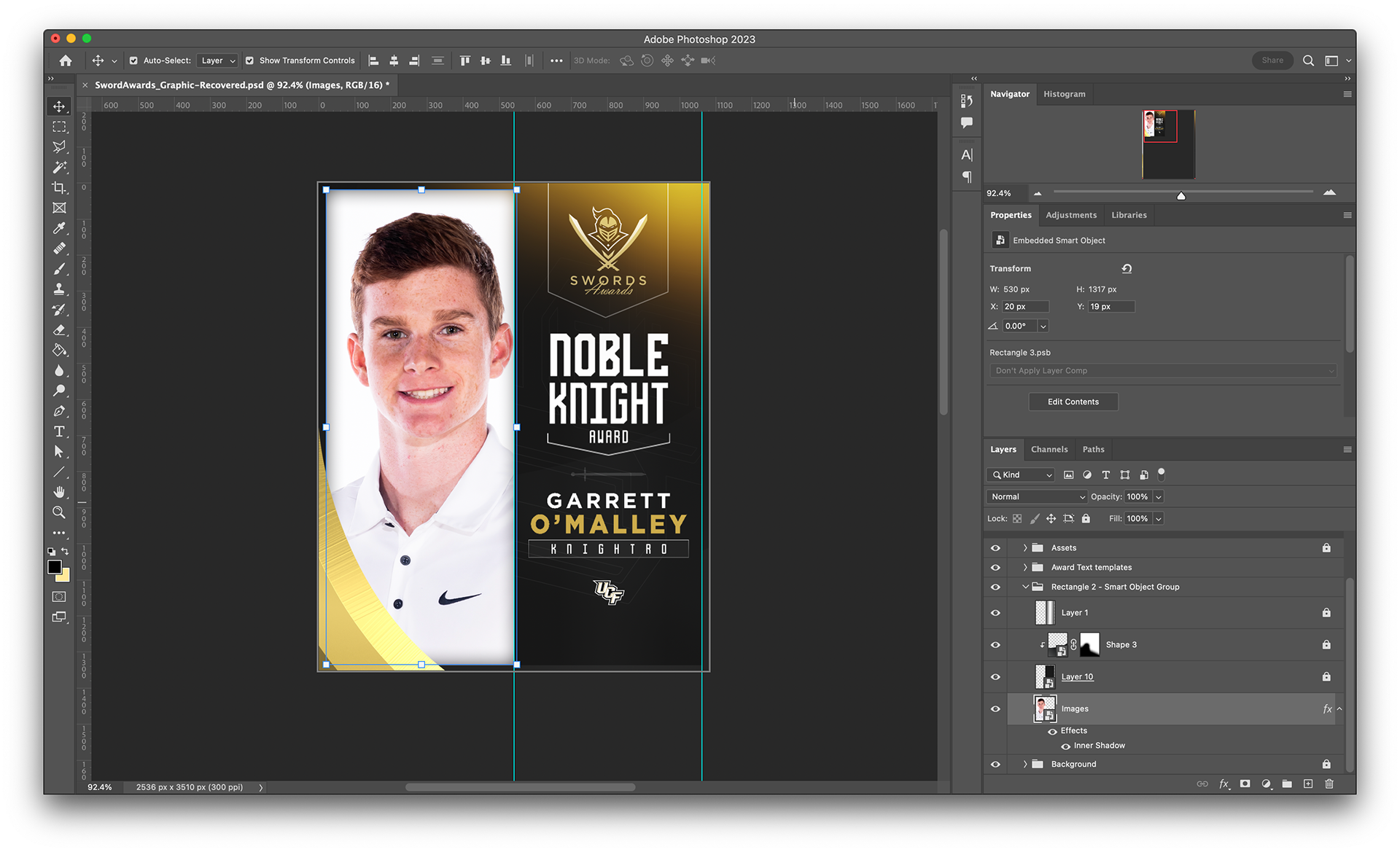This screenshot has width=1400, height=852.
Task: Select the Move tool in toolbar
Action: pos(59,106)
